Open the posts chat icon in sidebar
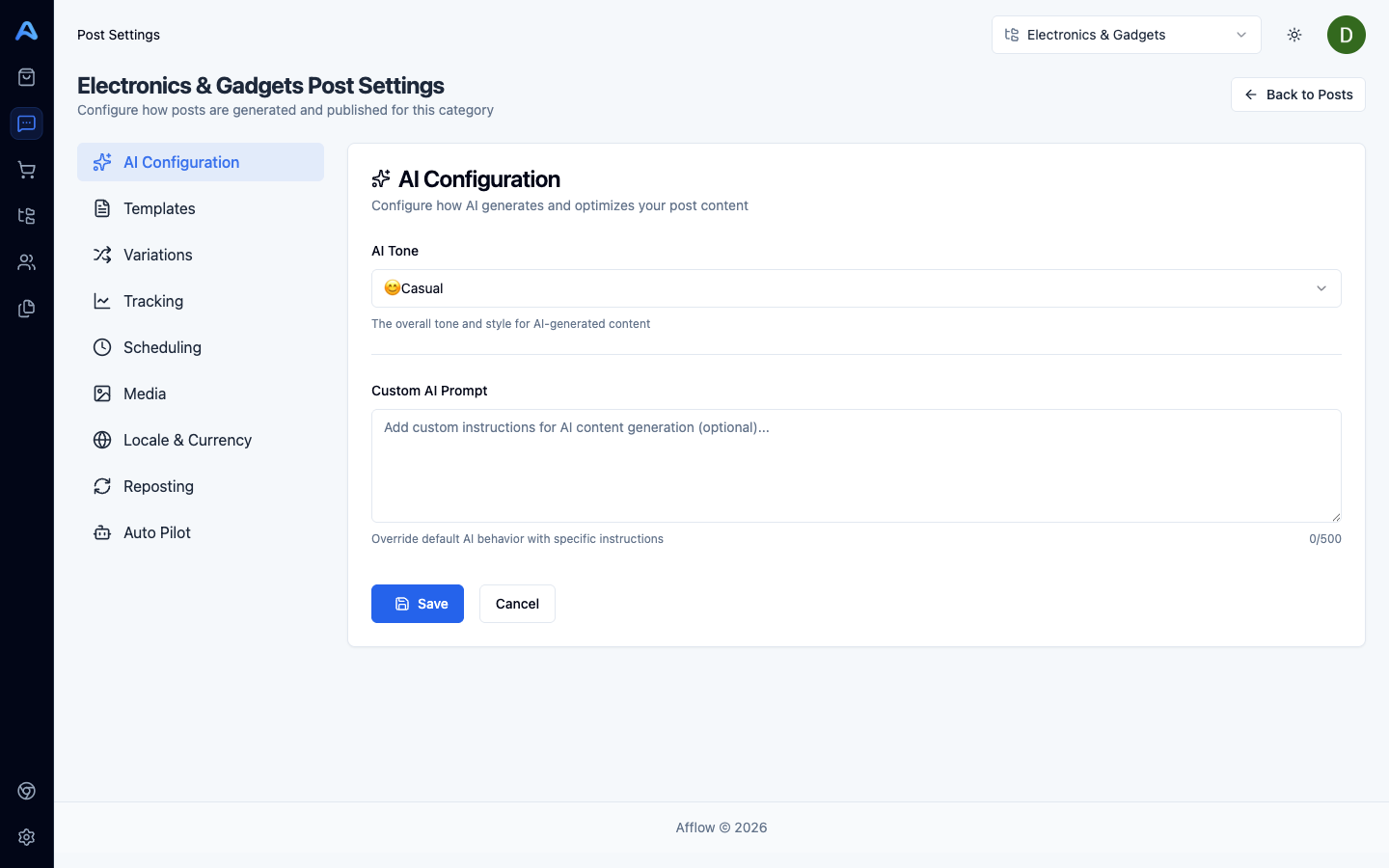Viewport: 1389px width, 868px height. pyautogui.click(x=27, y=123)
